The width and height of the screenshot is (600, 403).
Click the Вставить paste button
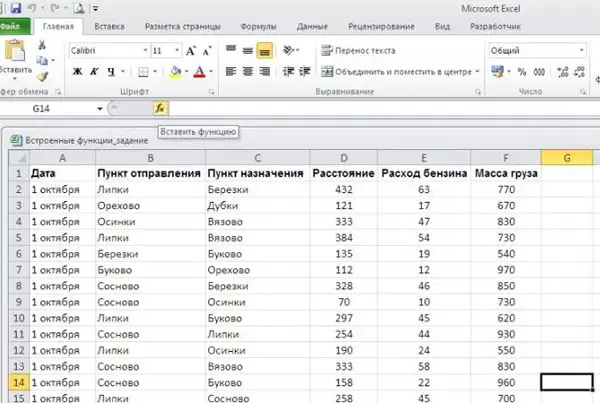[15, 60]
